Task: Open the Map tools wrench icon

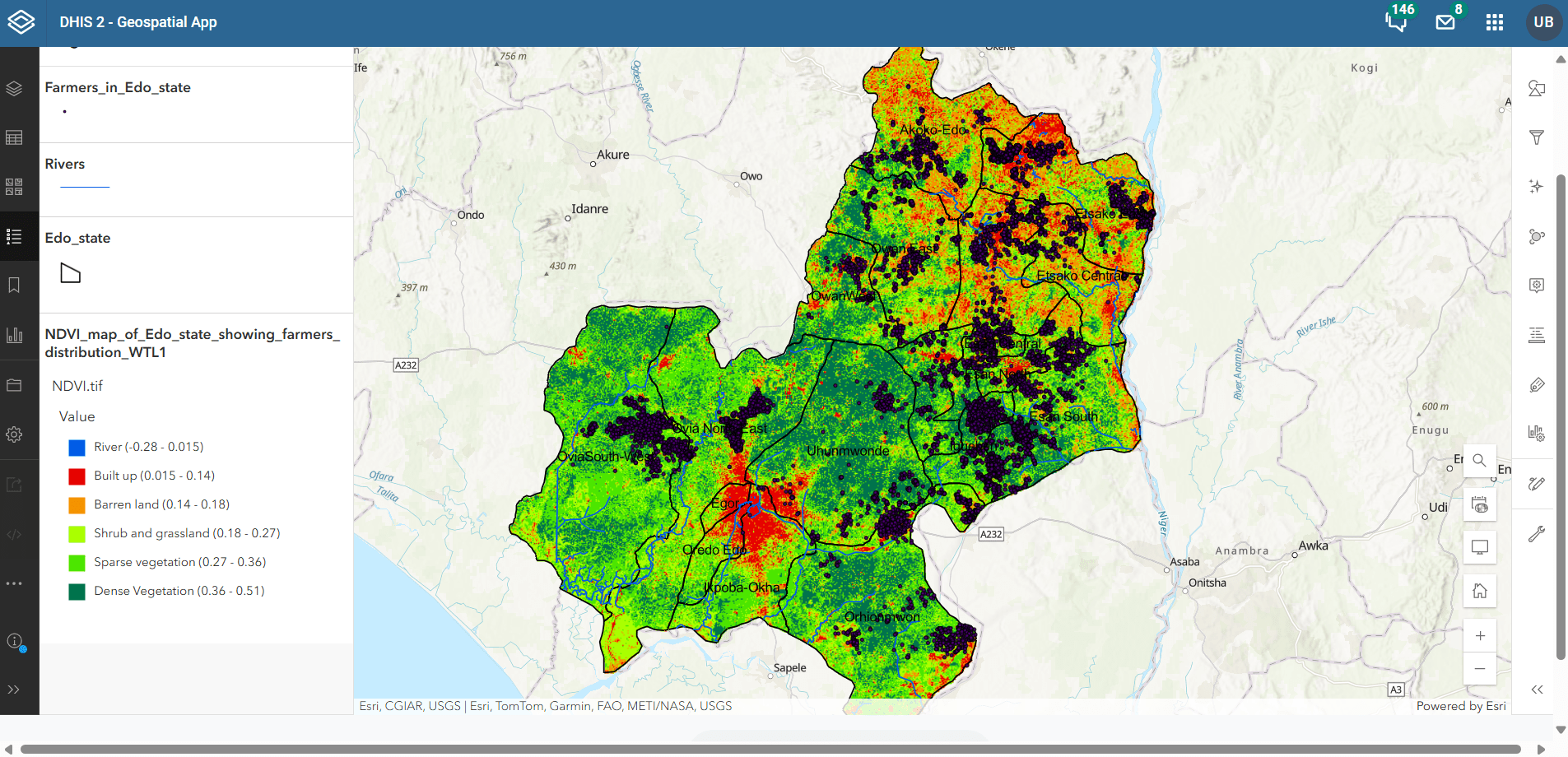Action: pos(1536,534)
